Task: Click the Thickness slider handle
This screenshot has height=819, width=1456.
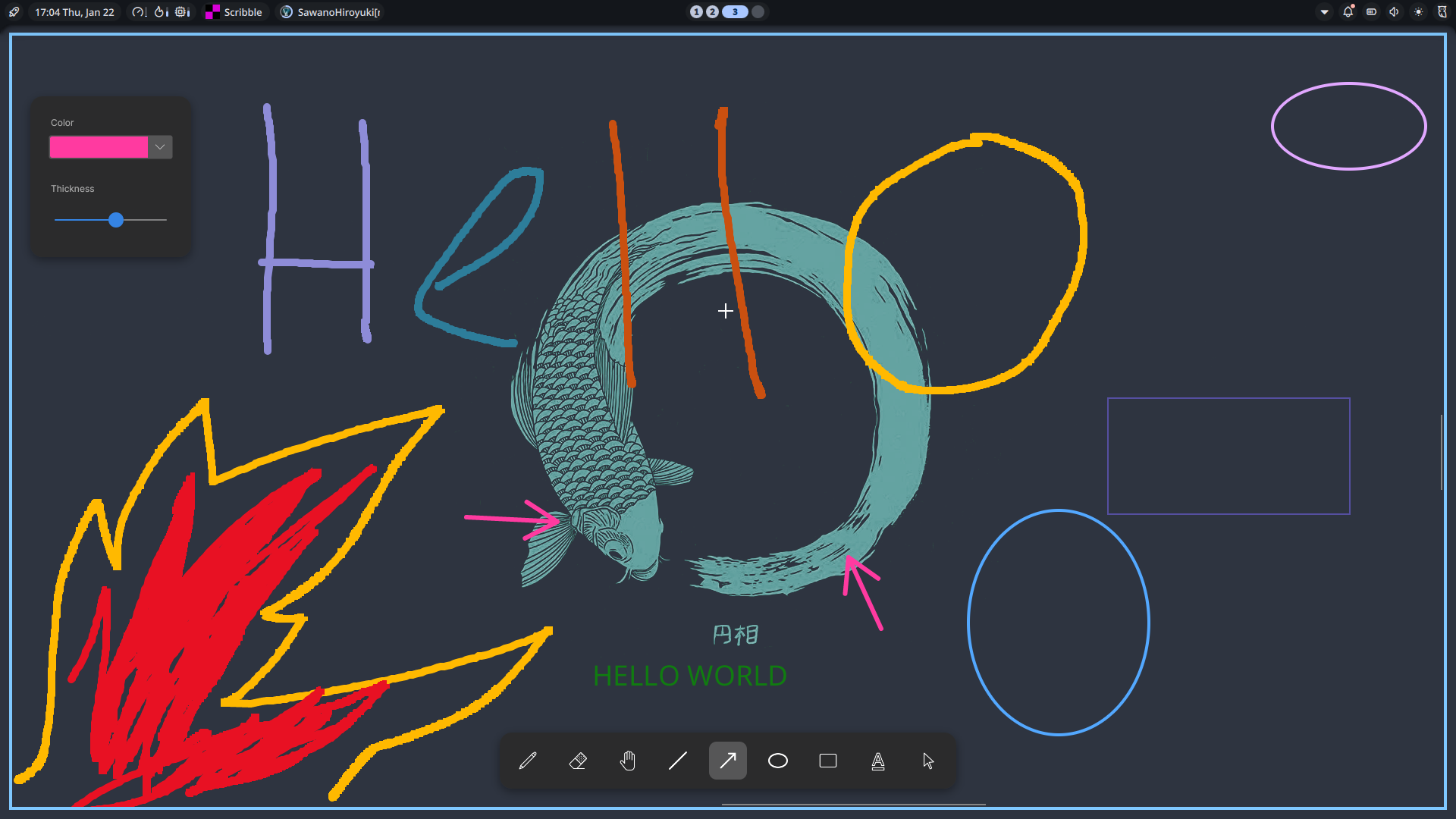Action: click(x=116, y=220)
